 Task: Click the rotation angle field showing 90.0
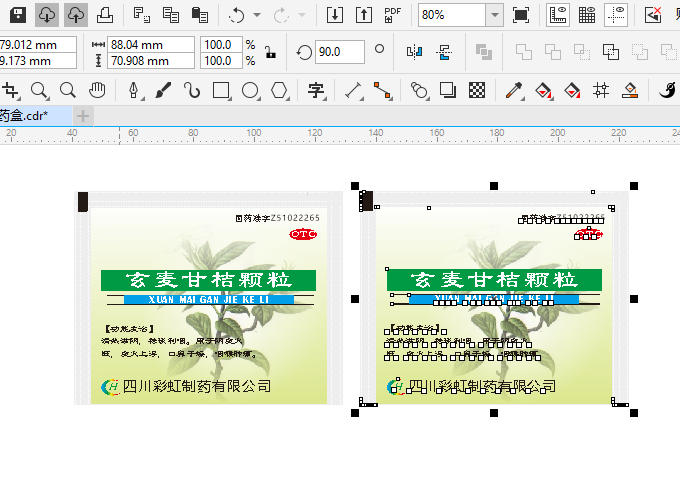[340, 52]
